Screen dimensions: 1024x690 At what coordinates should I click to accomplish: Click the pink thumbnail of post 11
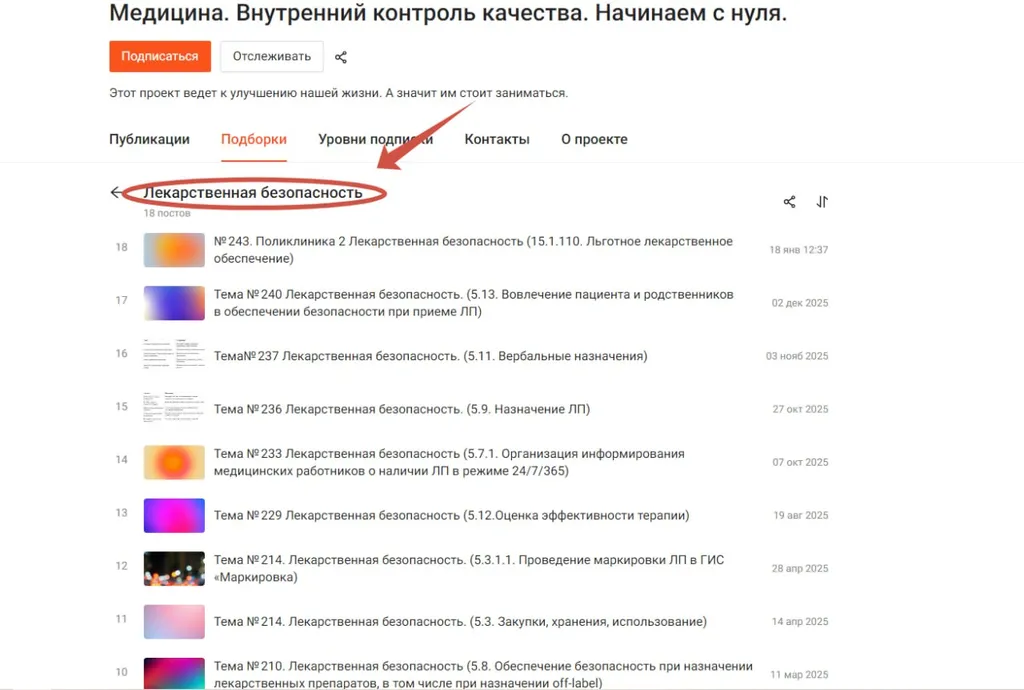coord(174,620)
